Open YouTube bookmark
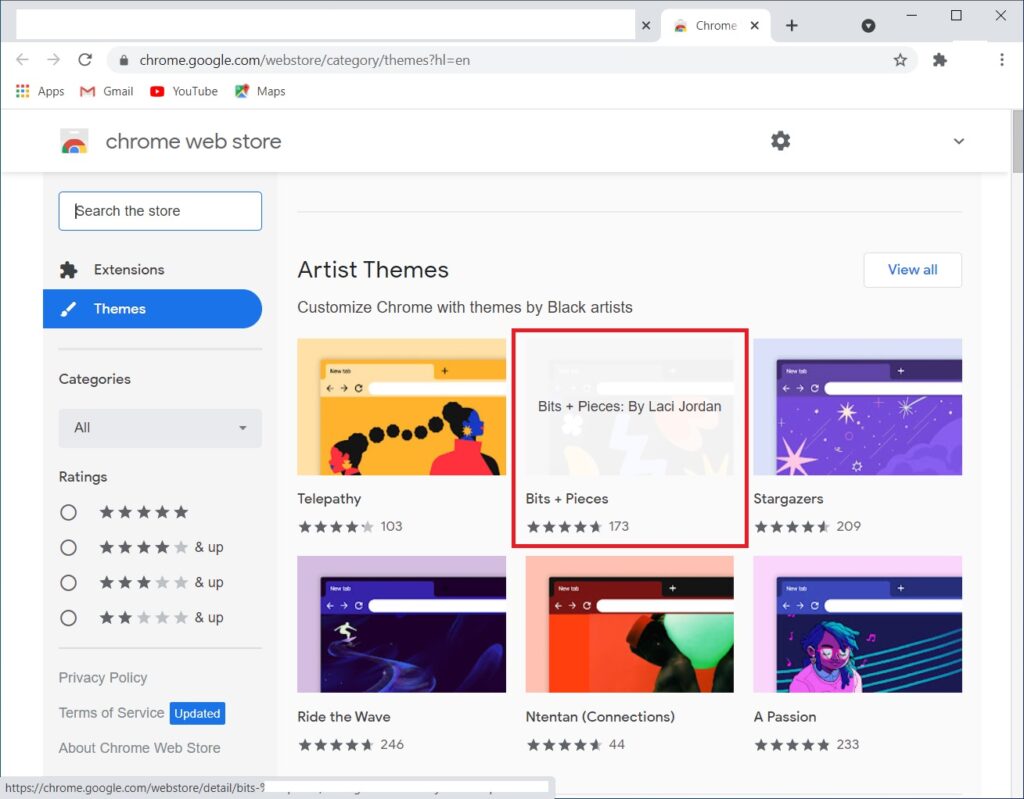This screenshot has width=1024, height=799. 184,91
